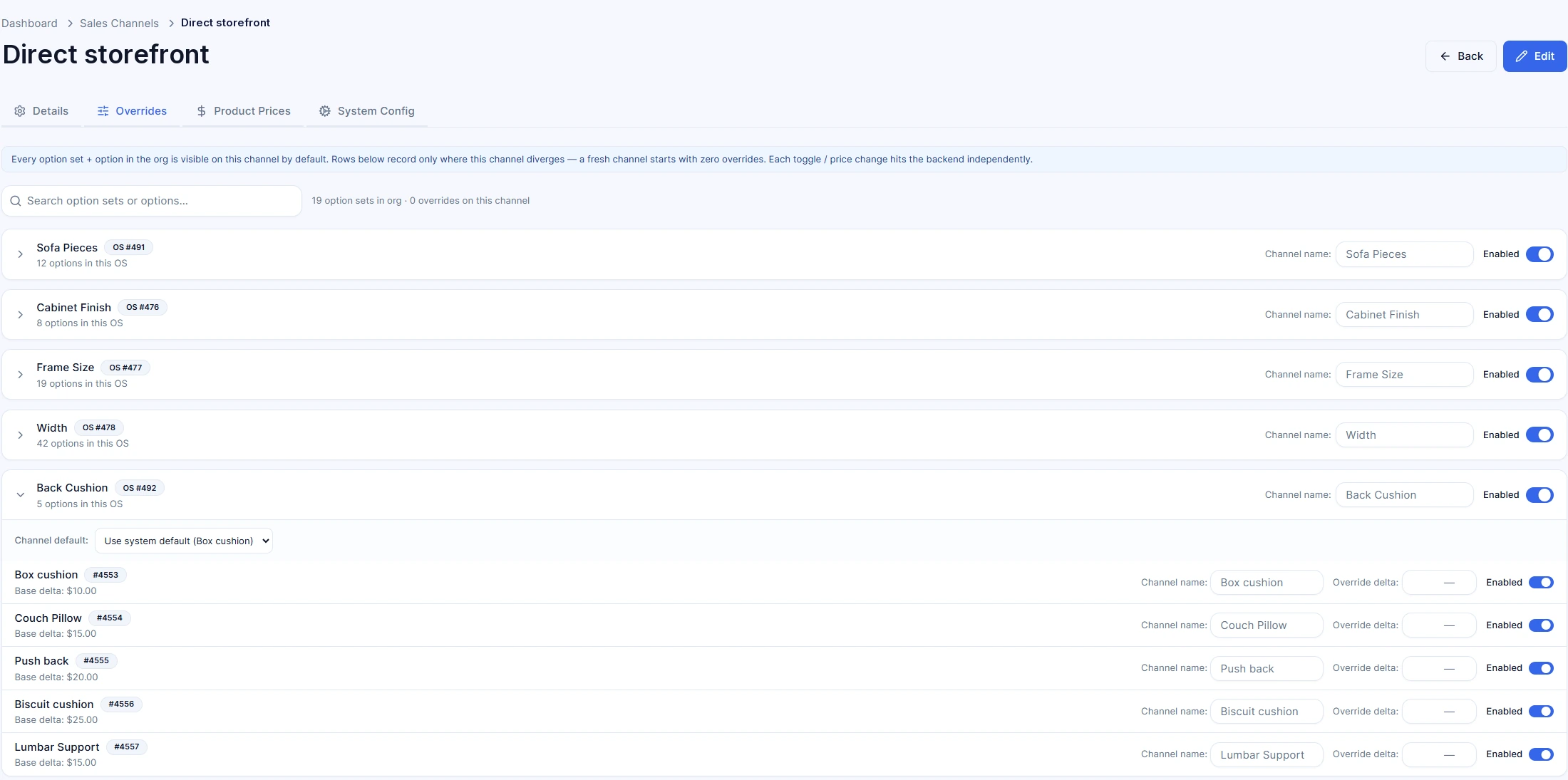Toggle Box cushion option enabled switch
This screenshot has width=1568, height=780.
1542,583
